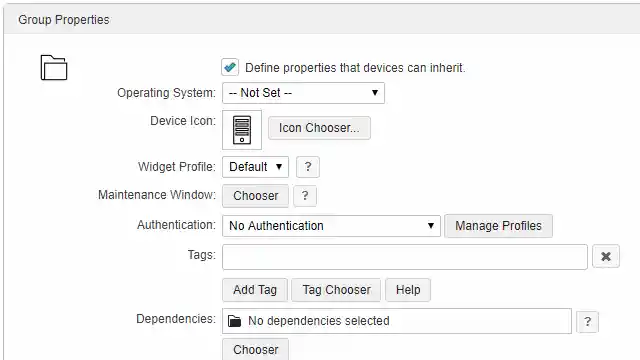Click the Icon Chooser button

[x=319, y=128]
